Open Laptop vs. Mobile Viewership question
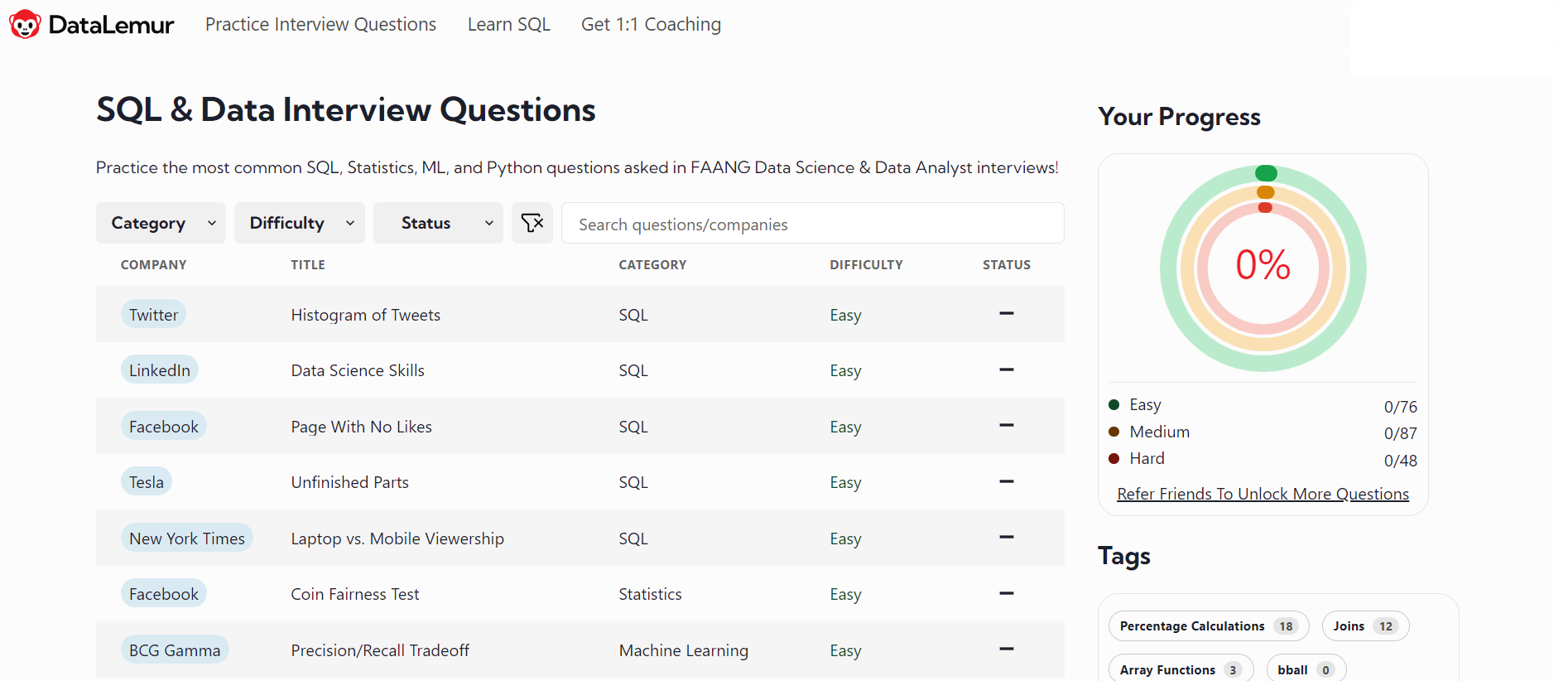 tap(397, 539)
